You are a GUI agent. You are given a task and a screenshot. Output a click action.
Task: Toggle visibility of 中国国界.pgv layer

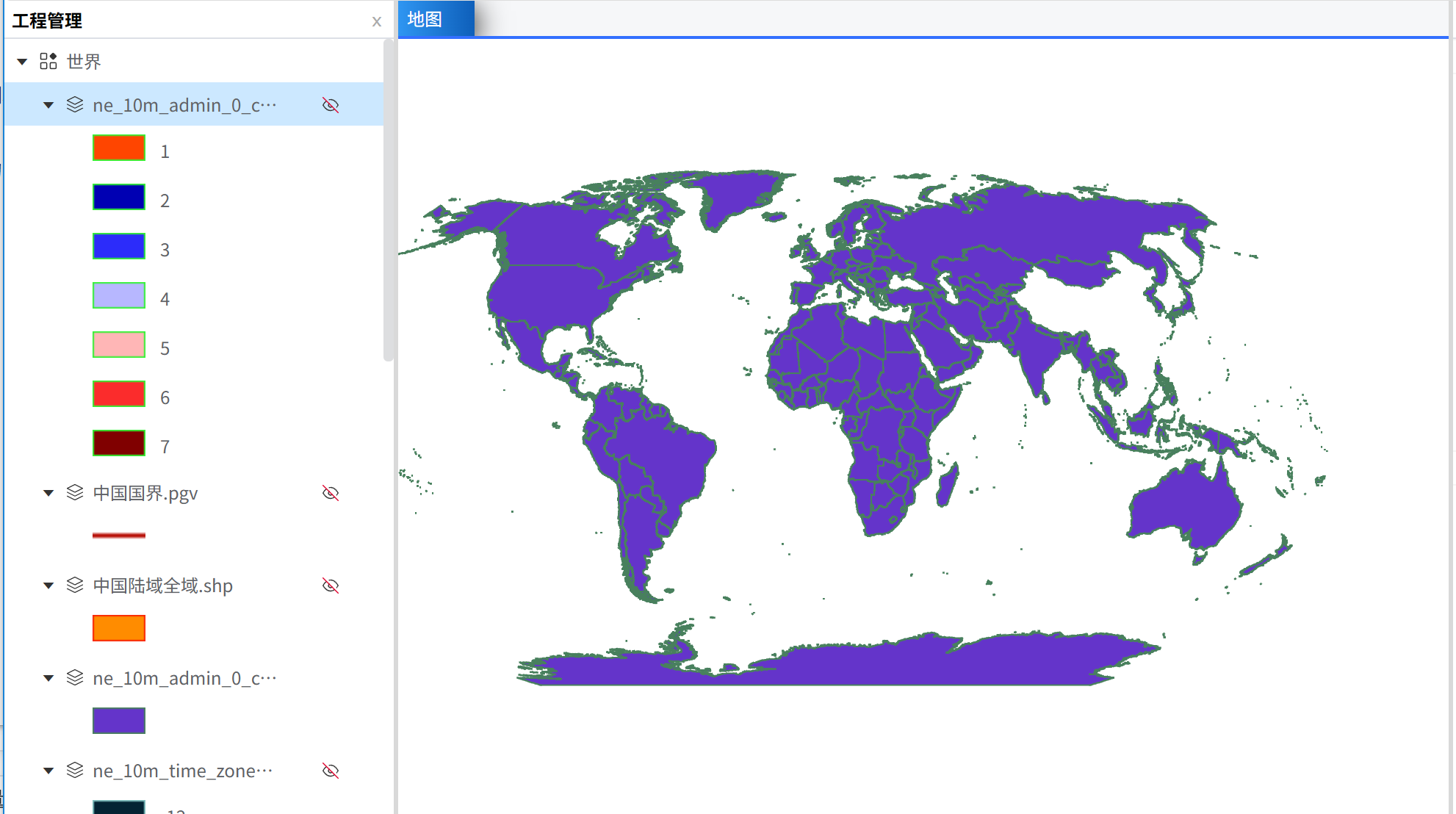(x=331, y=493)
